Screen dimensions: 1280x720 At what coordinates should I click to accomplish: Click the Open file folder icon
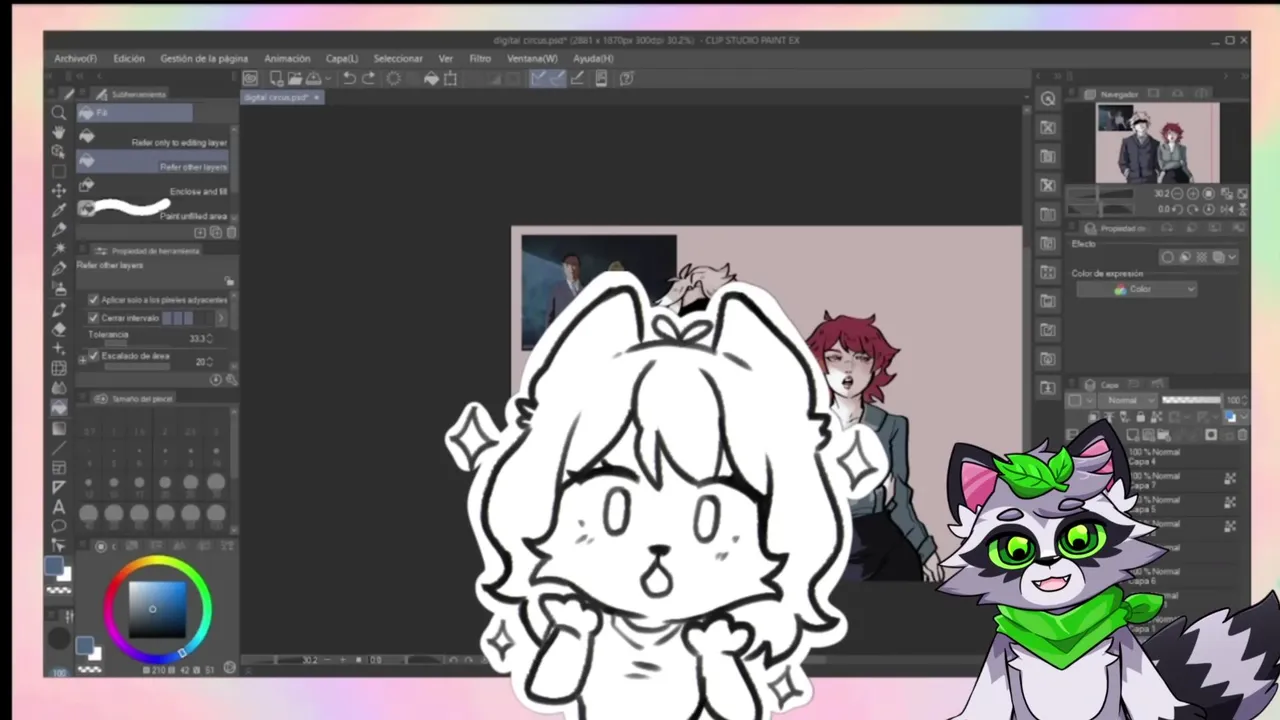(x=295, y=78)
